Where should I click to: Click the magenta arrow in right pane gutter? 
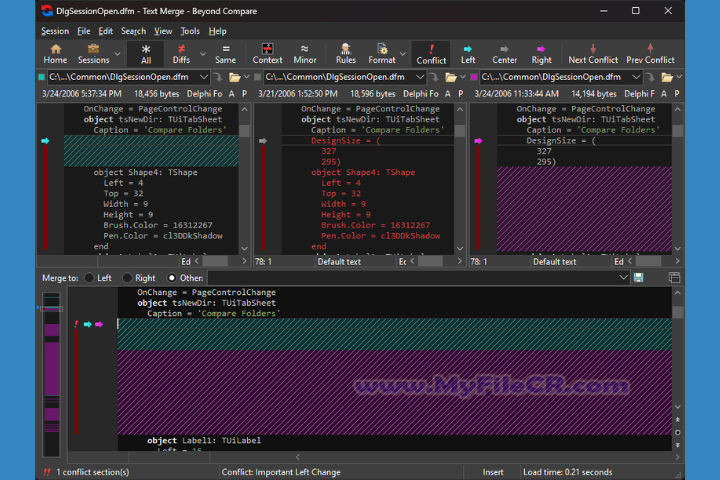[x=478, y=141]
